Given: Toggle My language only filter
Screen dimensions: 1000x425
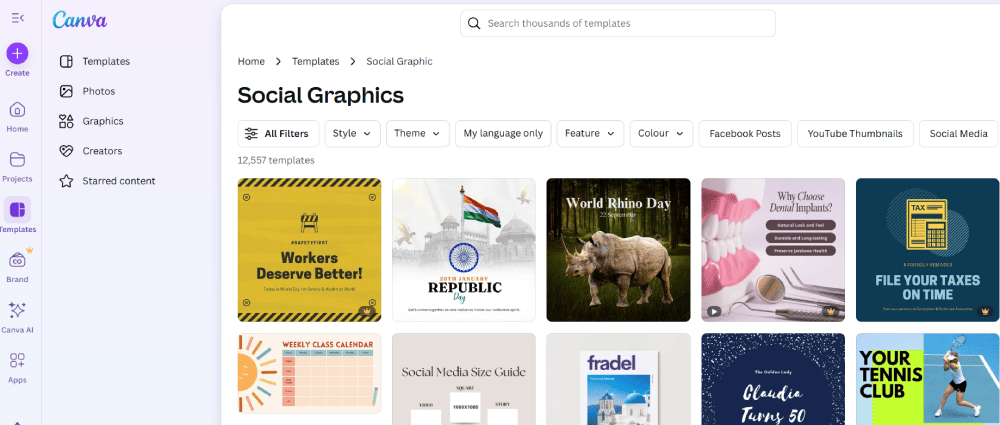Looking at the screenshot, I should pyautogui.click(x=503, y=133).
